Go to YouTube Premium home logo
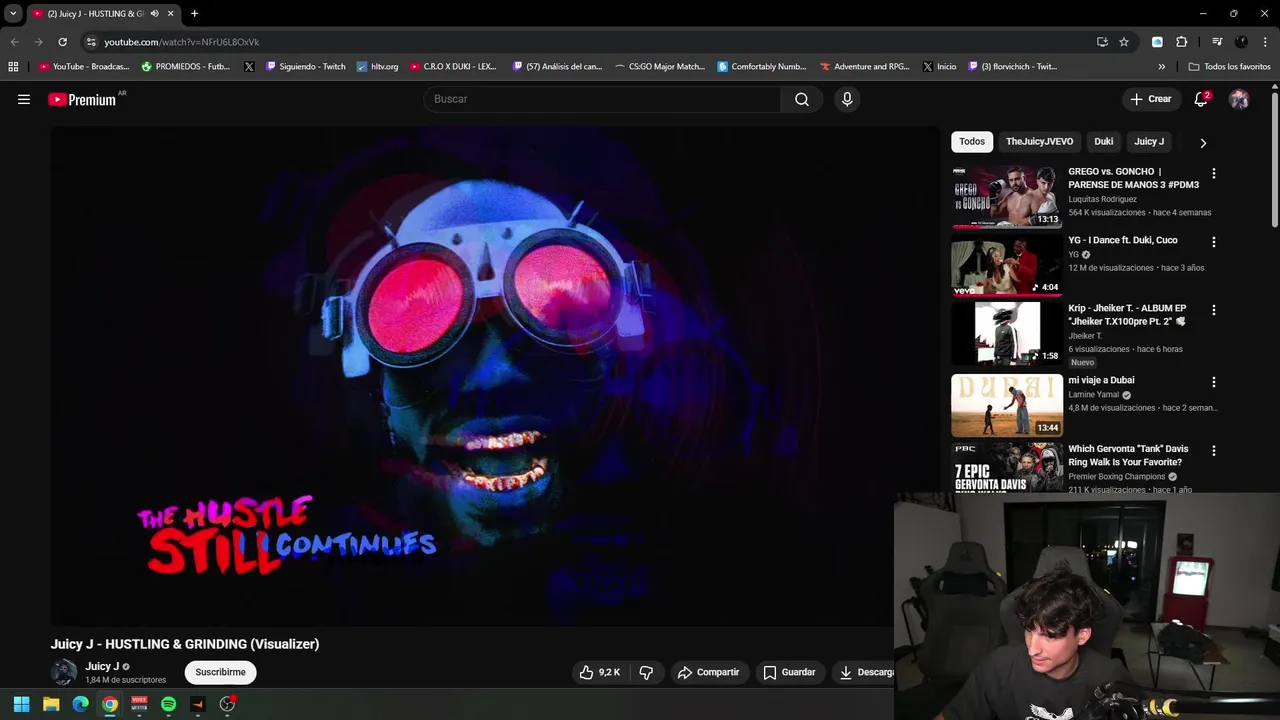Screen dimensions: 1280x720 coord(82,99)
